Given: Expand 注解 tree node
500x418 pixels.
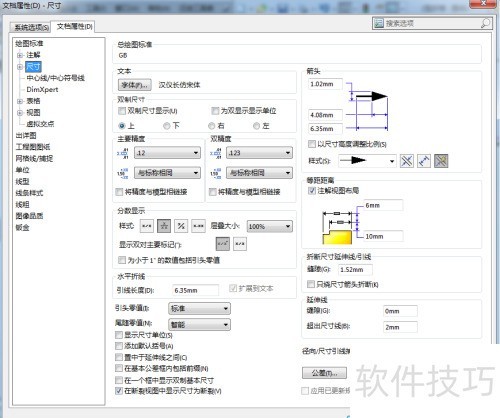Looking at the screenshot, I should [x=20, y=55].
